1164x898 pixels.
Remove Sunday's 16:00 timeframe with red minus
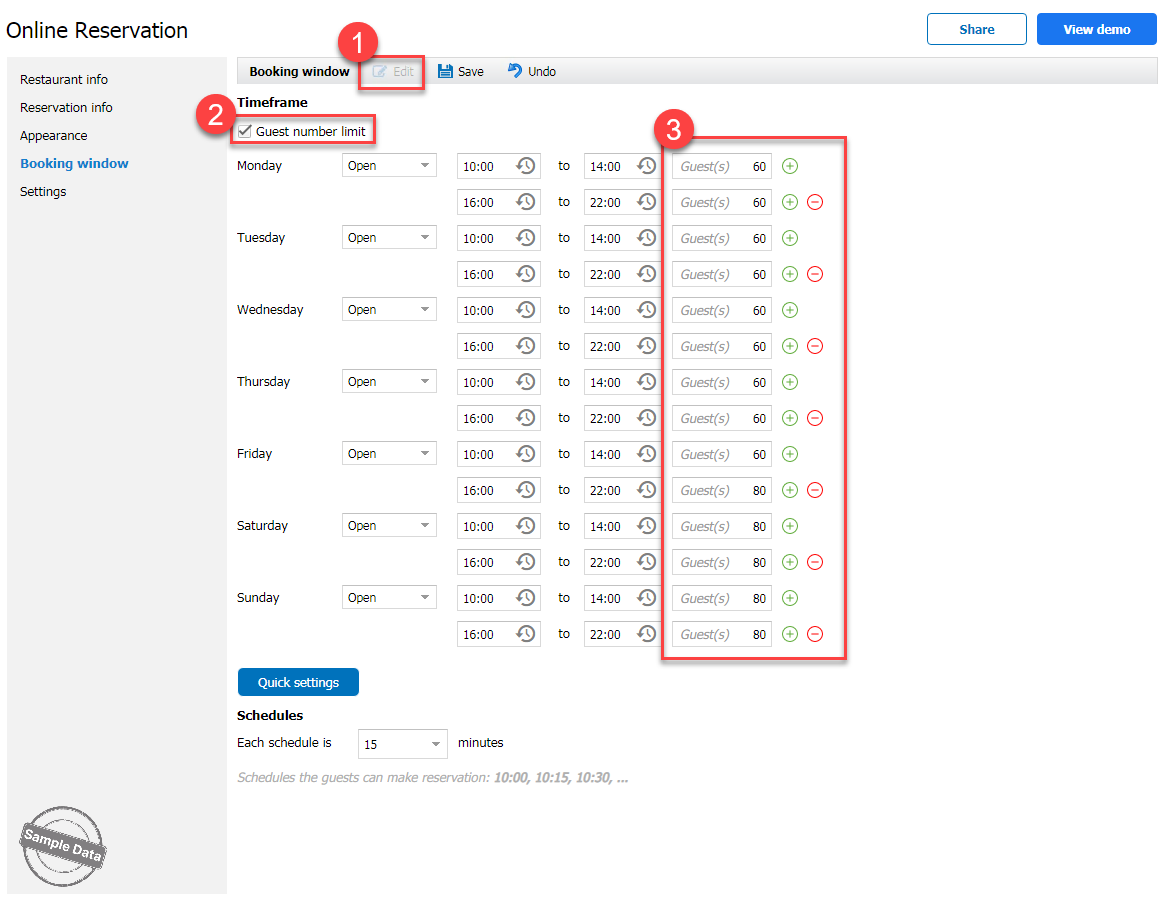(x=815, y=634)
